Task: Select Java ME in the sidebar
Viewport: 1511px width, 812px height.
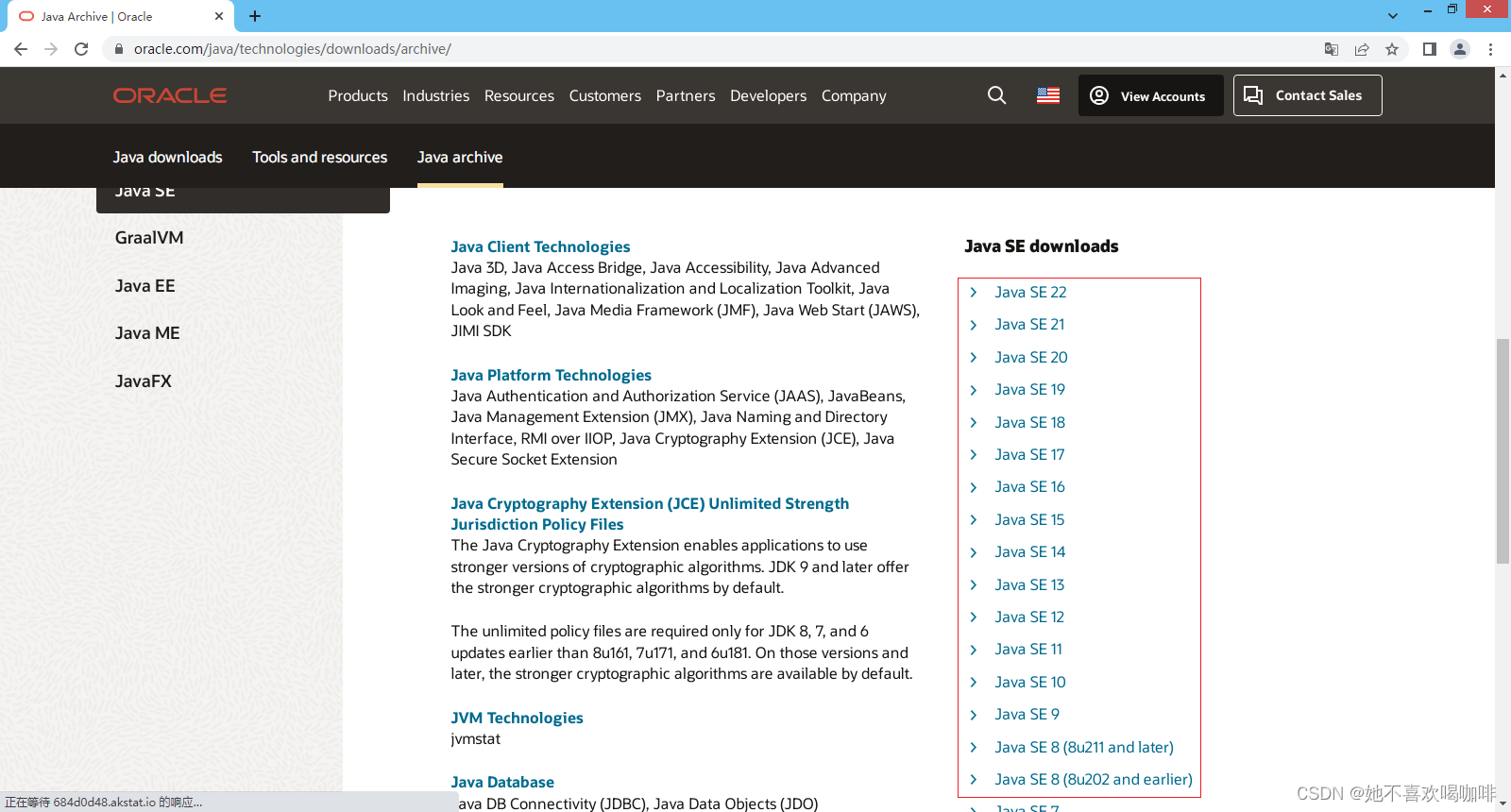Action: [147, 333]
